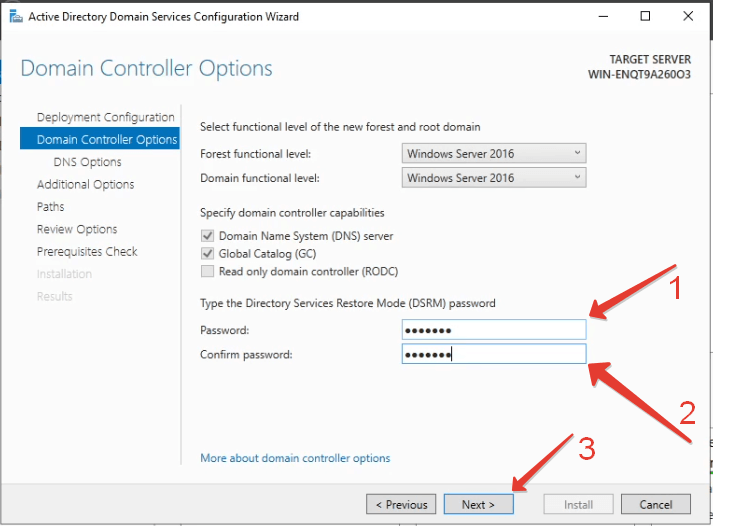The height and width of the screenshot is (526, 746).
Task: Open More about domain controller options link
Action: [295, 458]
